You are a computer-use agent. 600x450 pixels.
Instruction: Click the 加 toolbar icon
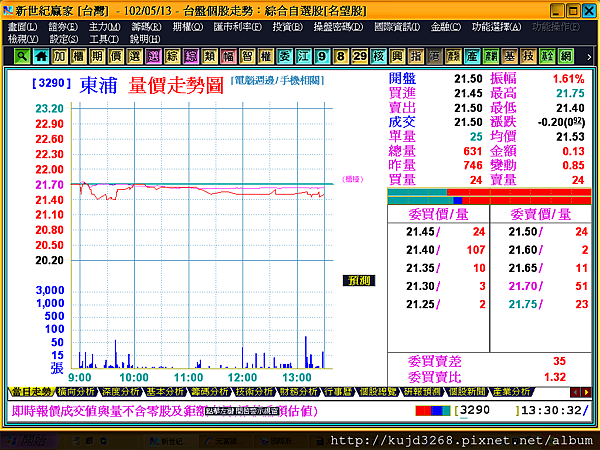tap(60, 56)
